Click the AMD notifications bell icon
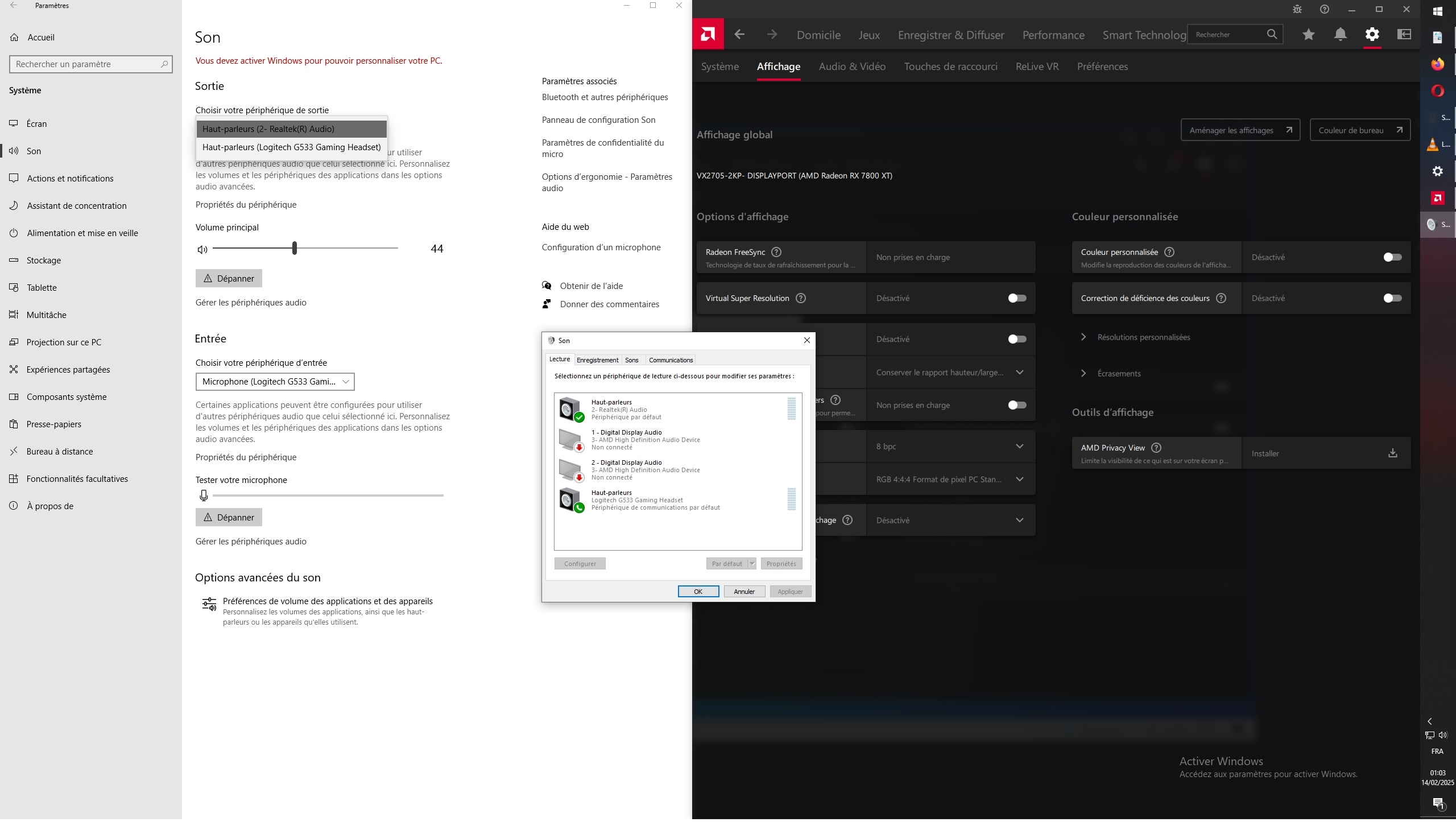 (1340, 35)
